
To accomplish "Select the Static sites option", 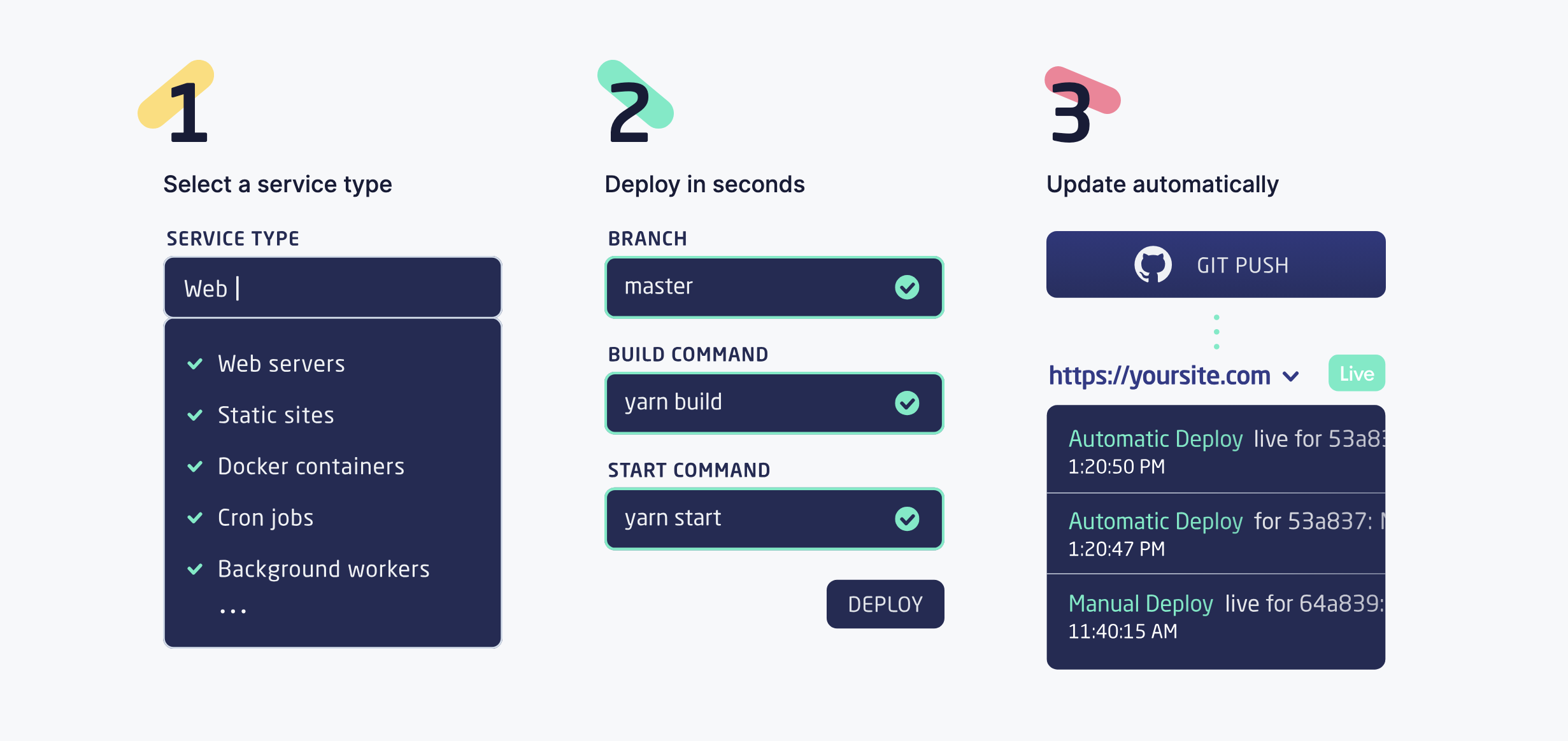I will pyautogui.click(x=275, y=414).
